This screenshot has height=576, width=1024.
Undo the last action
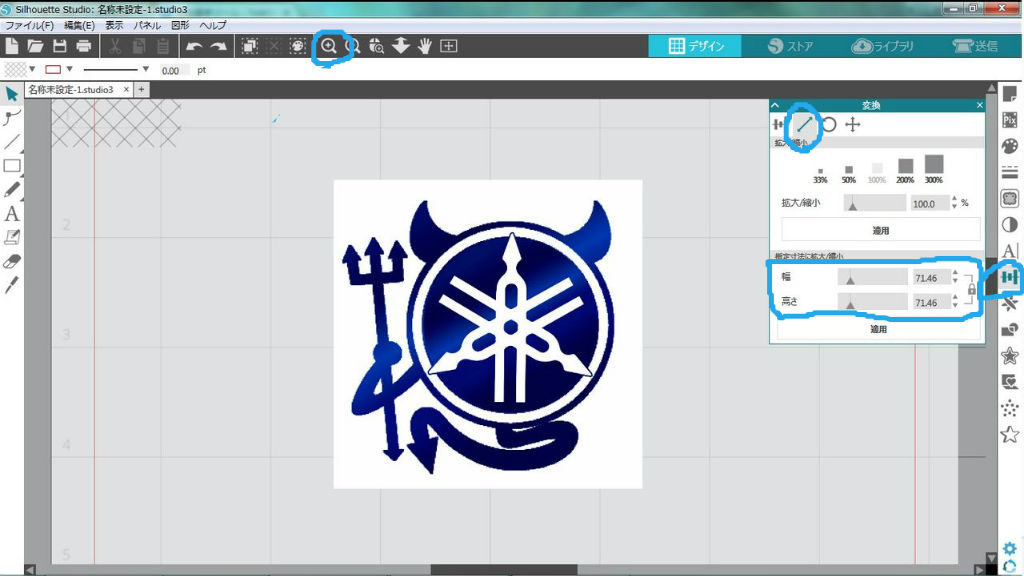click(193, 46)
